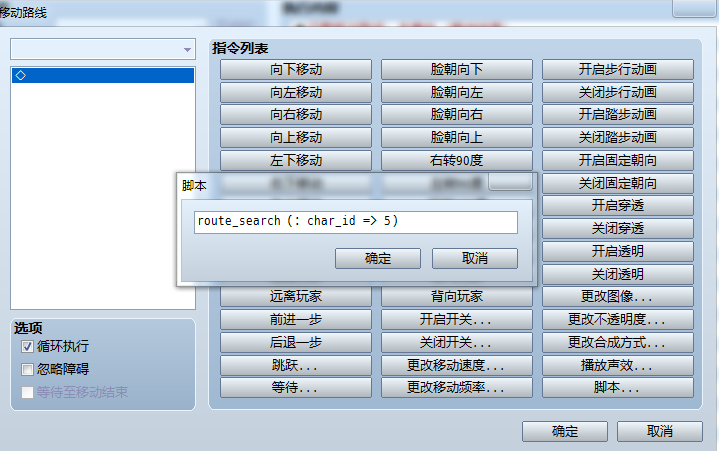This screenshot has width=719, height=451.
Task: Click 开启透明 button
Action: 618,252
